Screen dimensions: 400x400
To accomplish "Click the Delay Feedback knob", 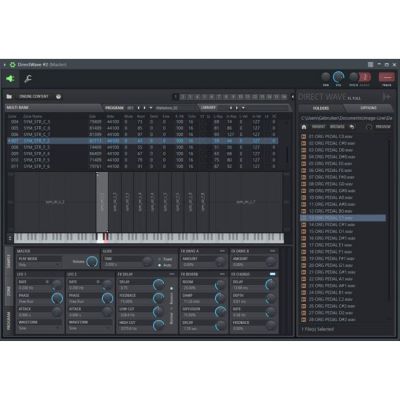I will coord(159,299).
